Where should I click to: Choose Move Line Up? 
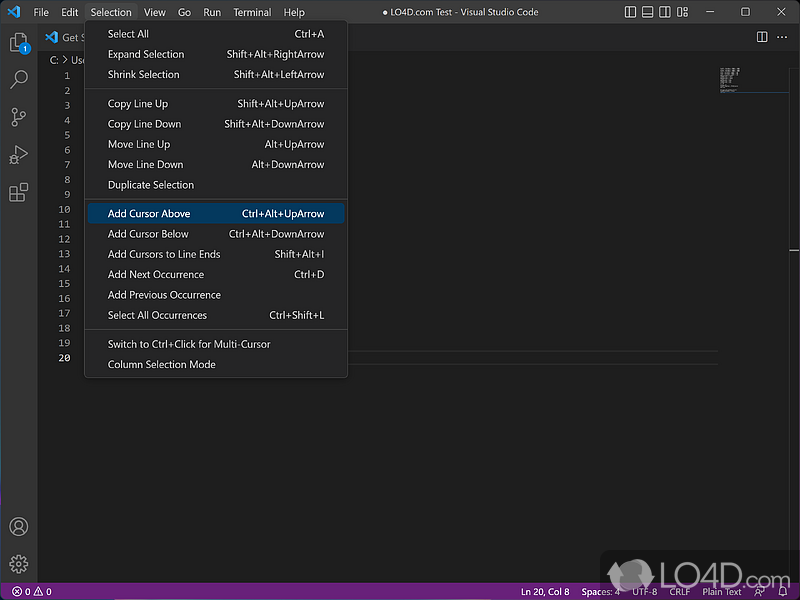pyautogui.click(x=216, y=144)
